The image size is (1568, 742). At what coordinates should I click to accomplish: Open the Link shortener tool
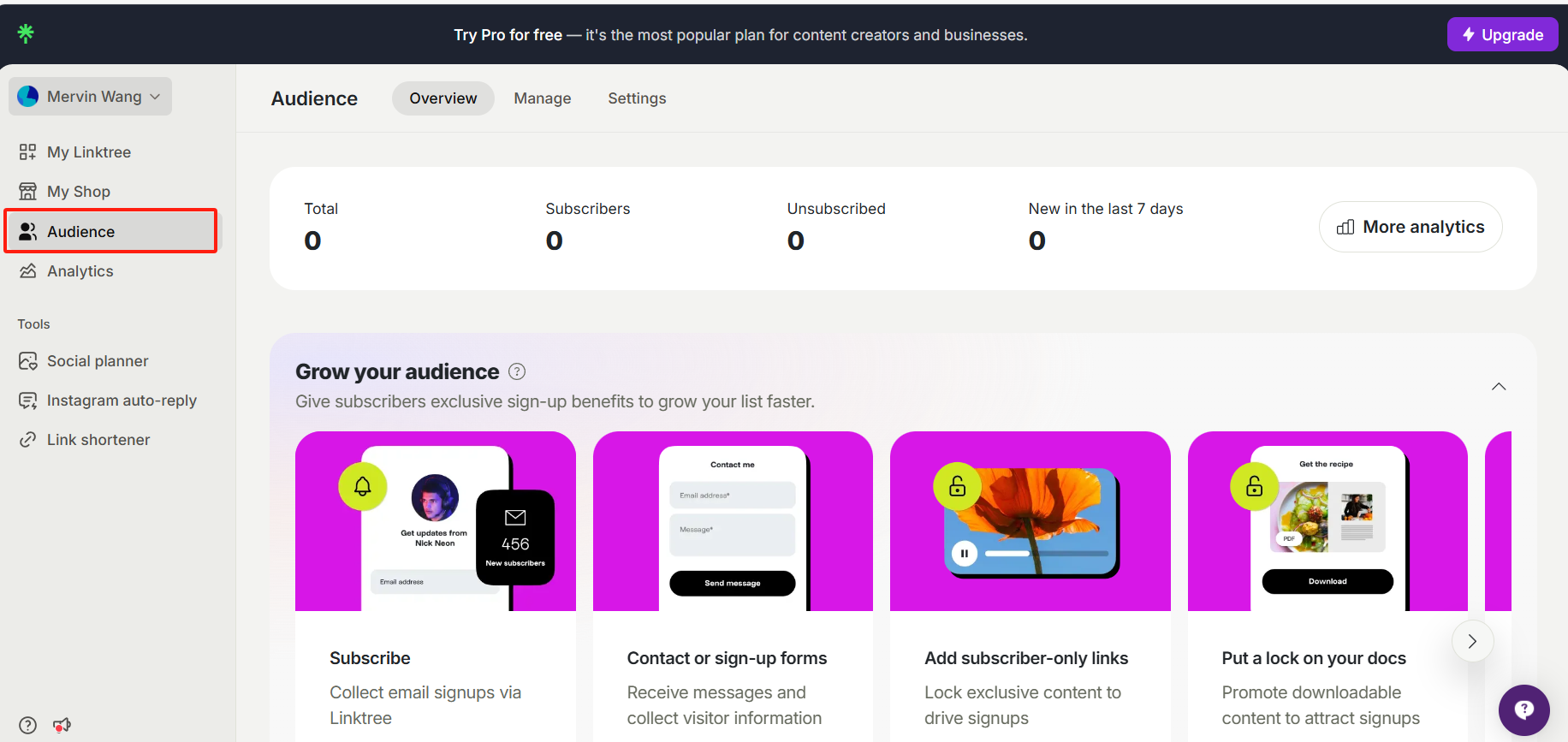click(98, 440)
